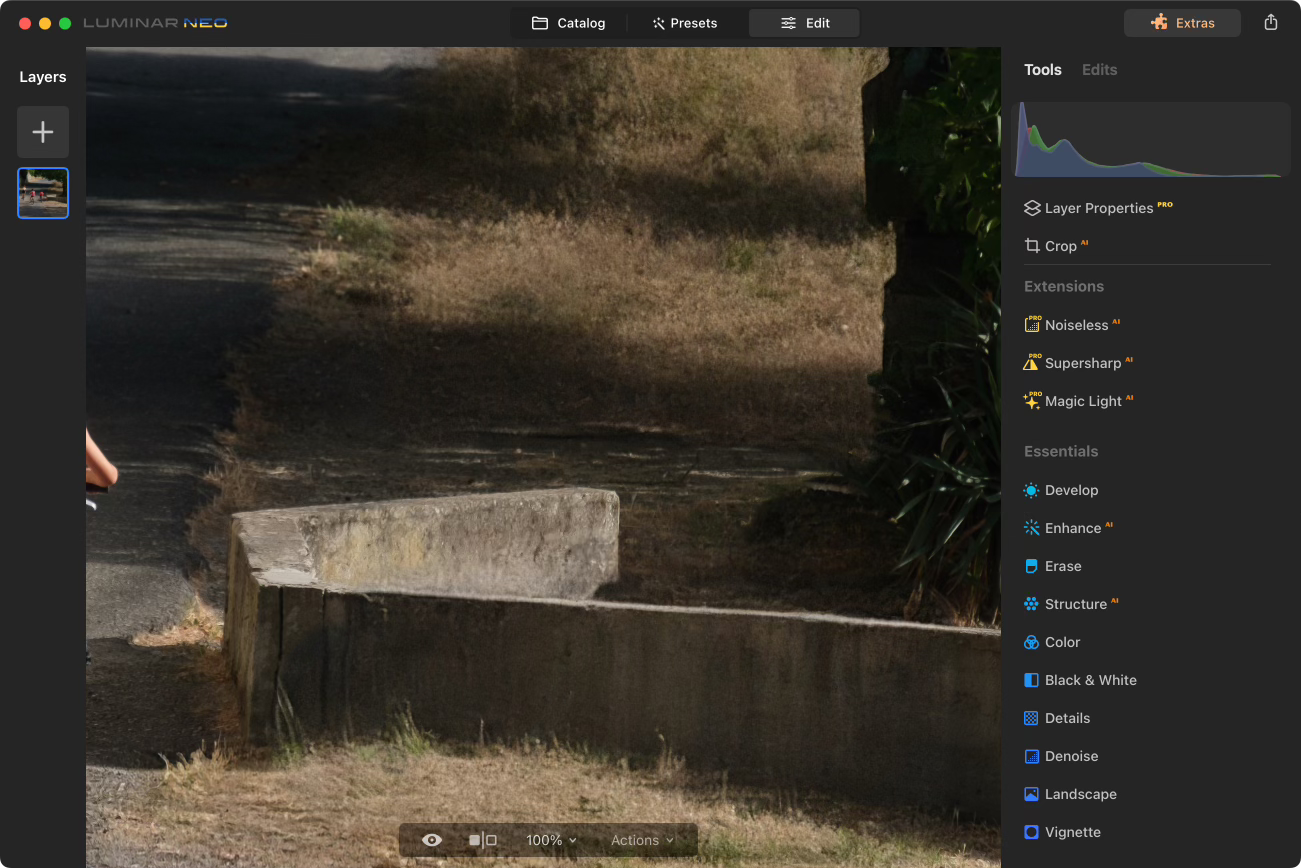Click the Develop sun icon

[1032, 490]
